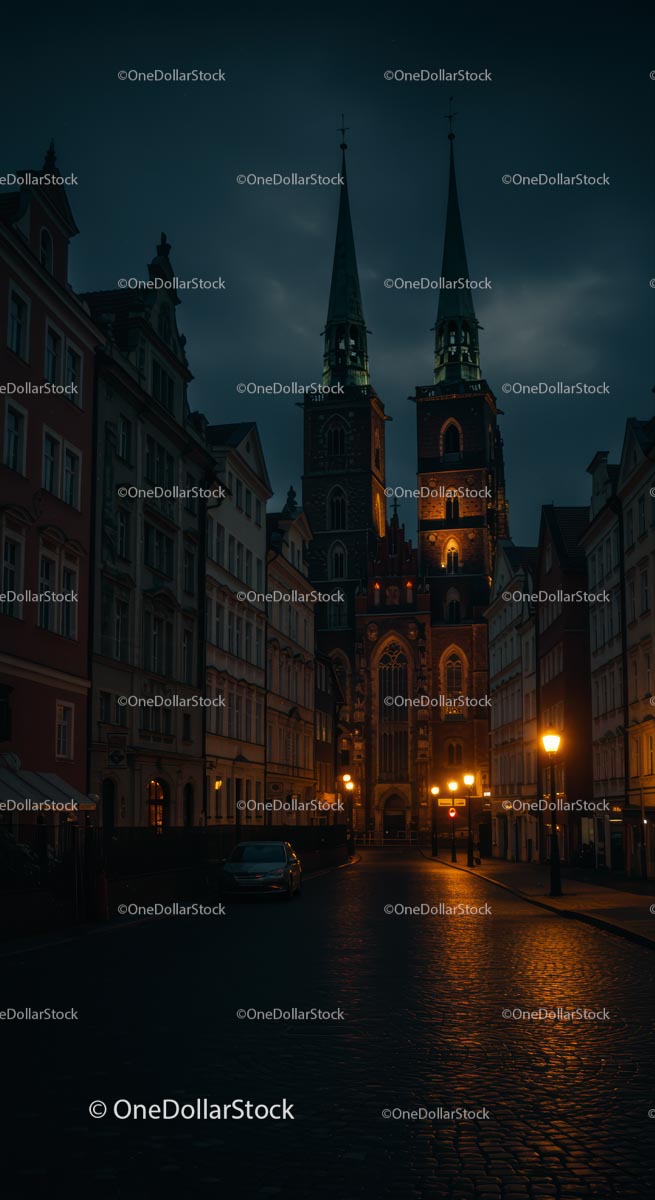Screen dimensions: 655x1200
Task: Click the left church tower spire
Action: click(x=345, y=250)
